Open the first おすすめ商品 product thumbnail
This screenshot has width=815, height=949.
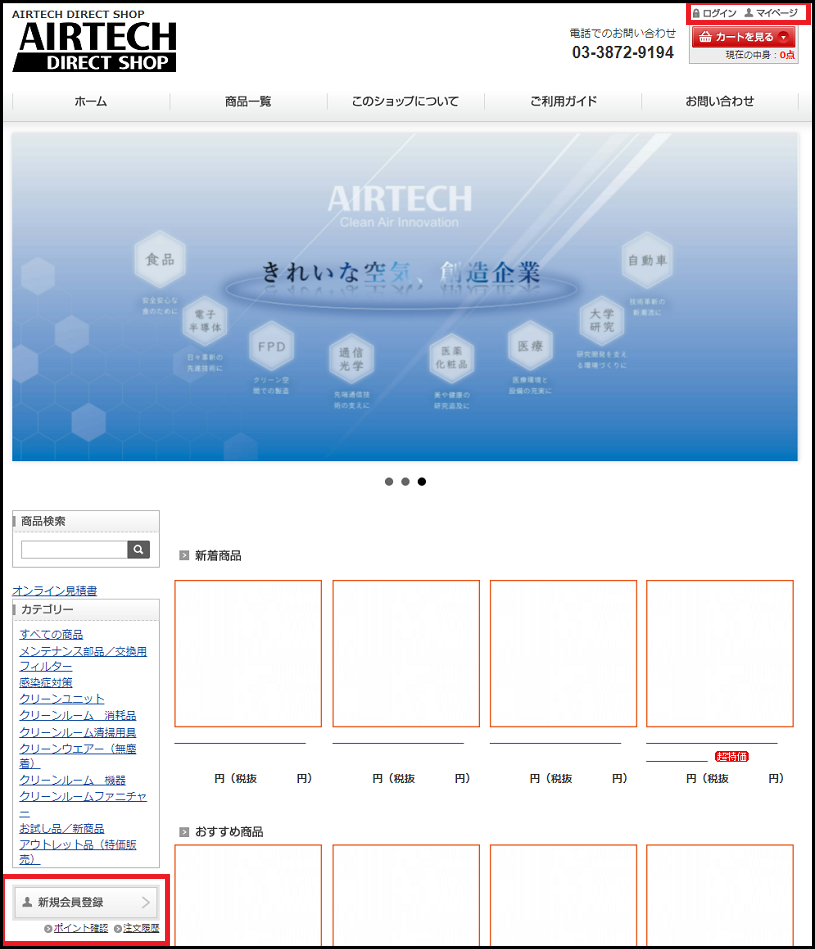point(248,895)
